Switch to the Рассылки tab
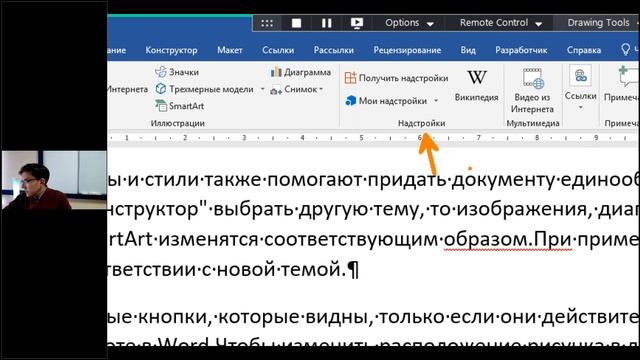 [x=333, y=50]
